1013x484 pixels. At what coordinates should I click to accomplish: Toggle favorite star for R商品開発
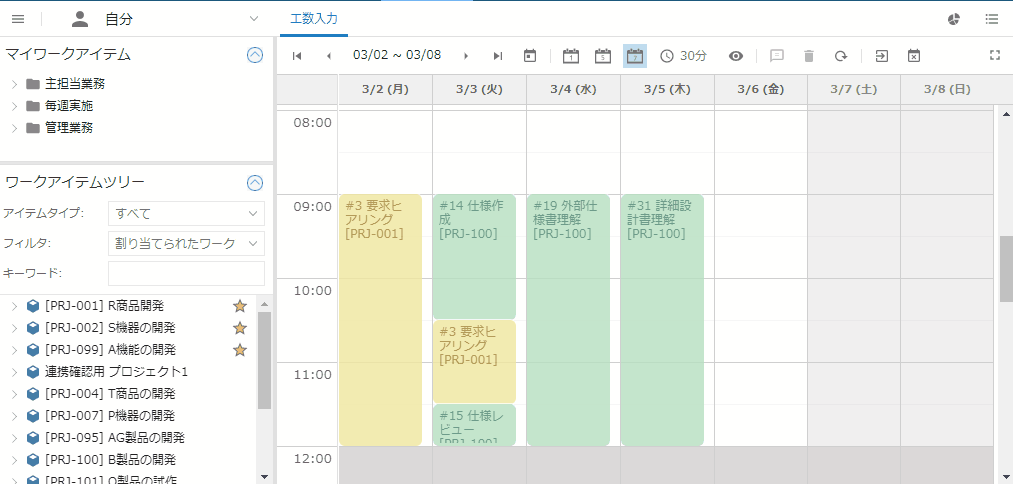point(240,306)
